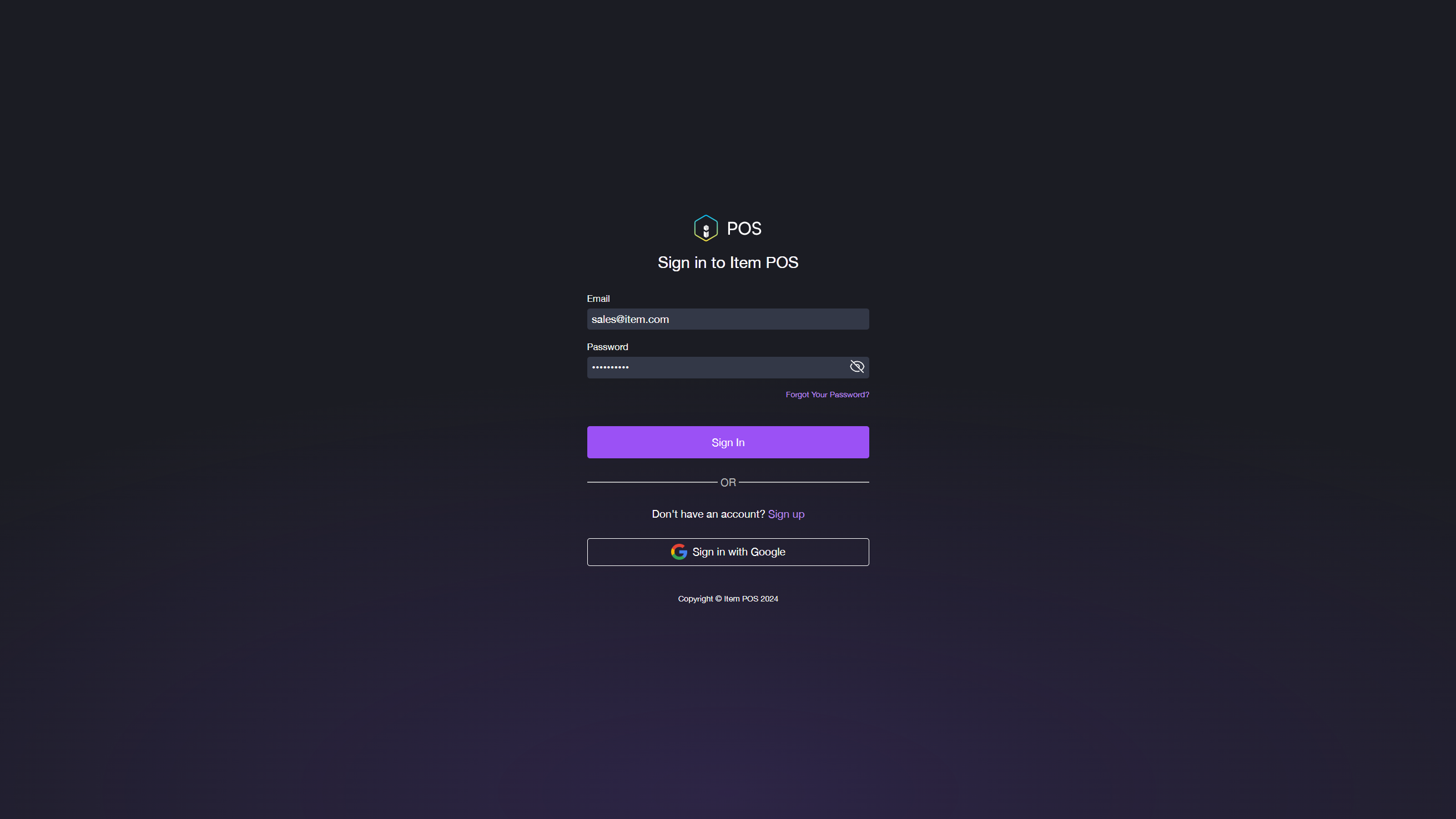Open the Forgot Your Password? link
The width and height of the screenshot is (1456, 819).
pos(828,395)
